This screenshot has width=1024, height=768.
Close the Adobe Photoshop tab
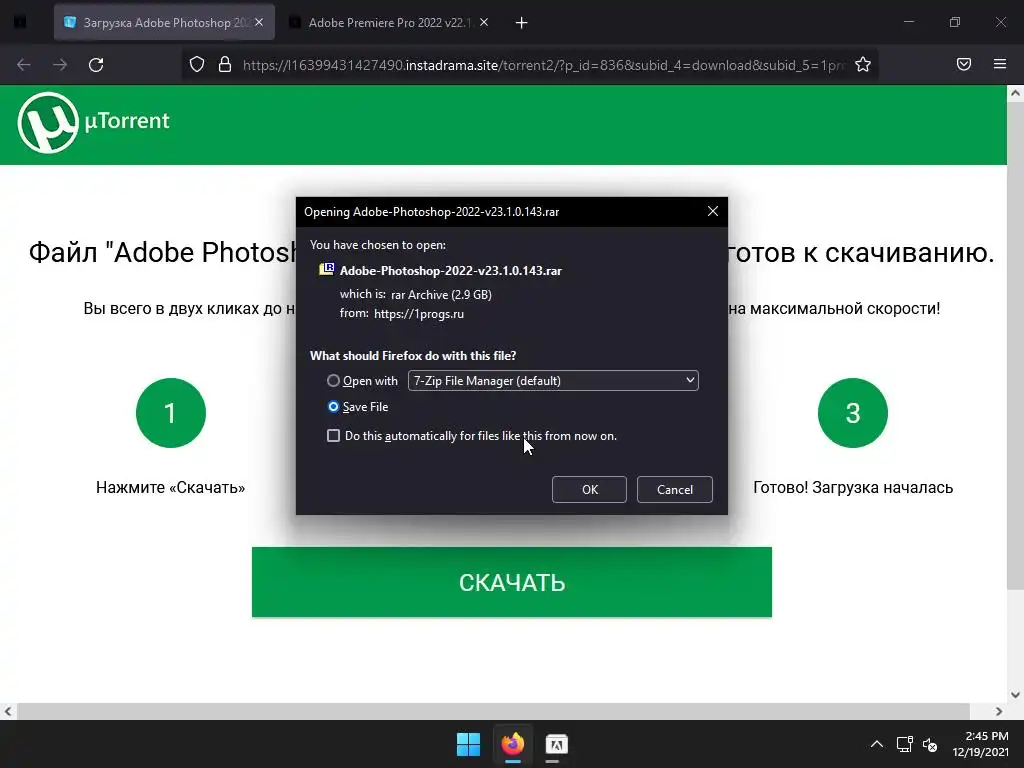[259, 22]
